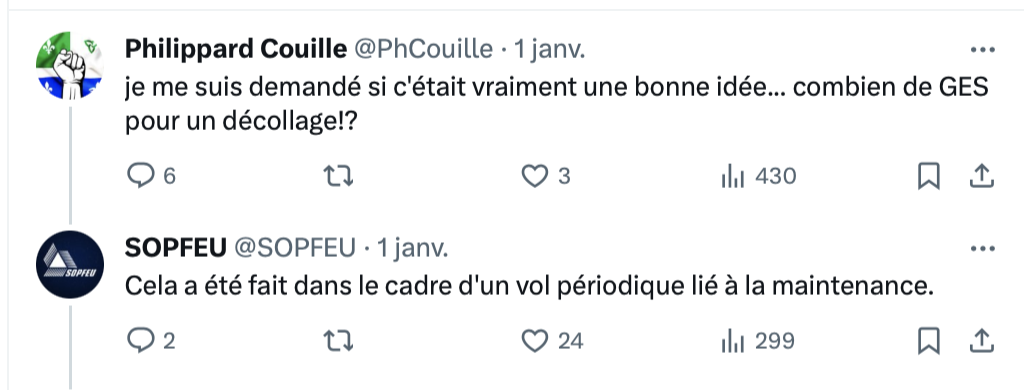1024x390 pixels.
Task: Retweet SOPFEU's reply
Action: 339,341
